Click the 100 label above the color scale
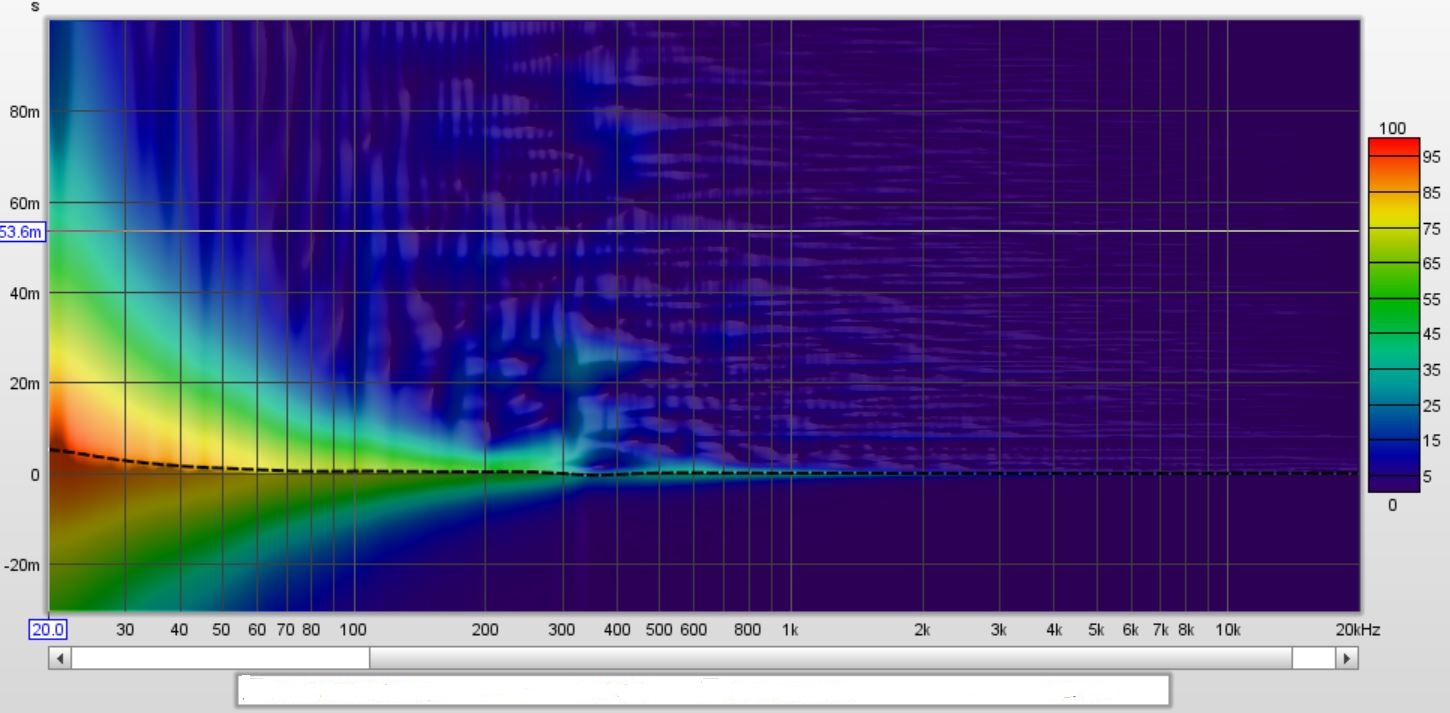Screen dimensions: 1450x713 tap(1391, 128)
